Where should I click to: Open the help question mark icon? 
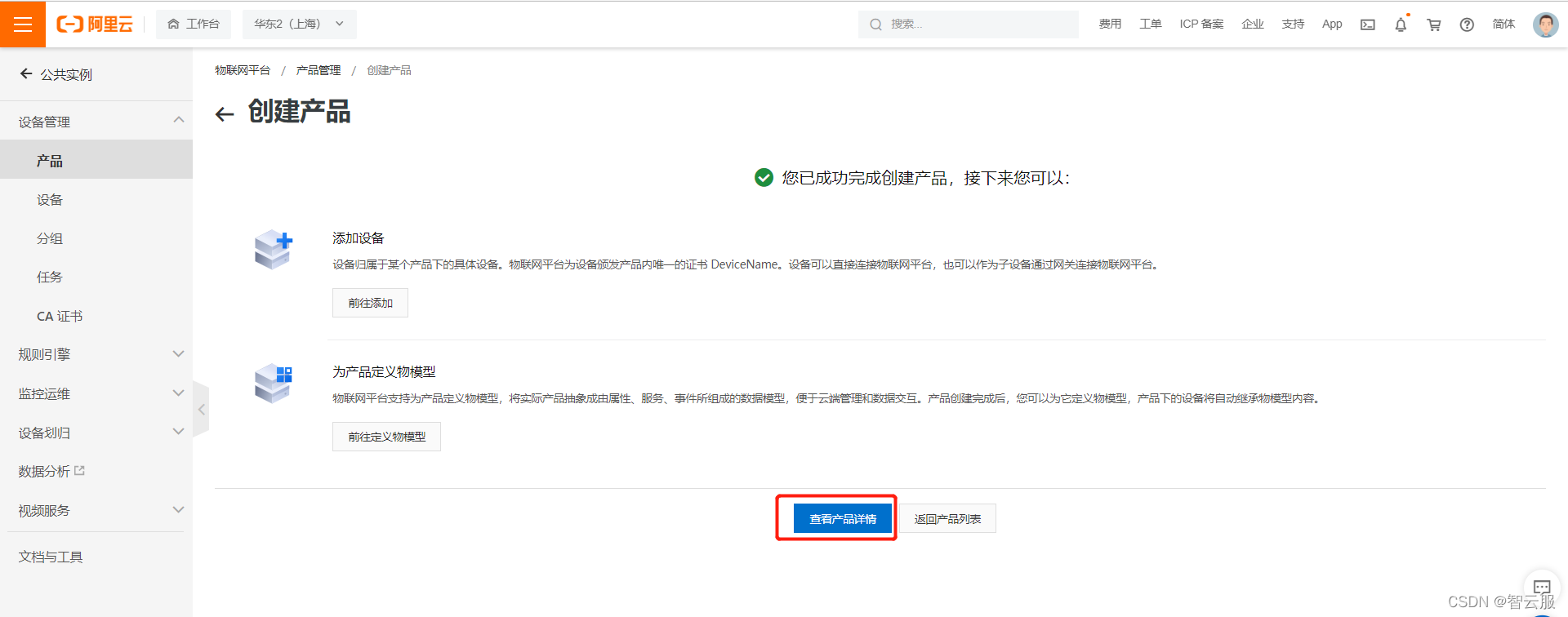(x=1467, y=24)
